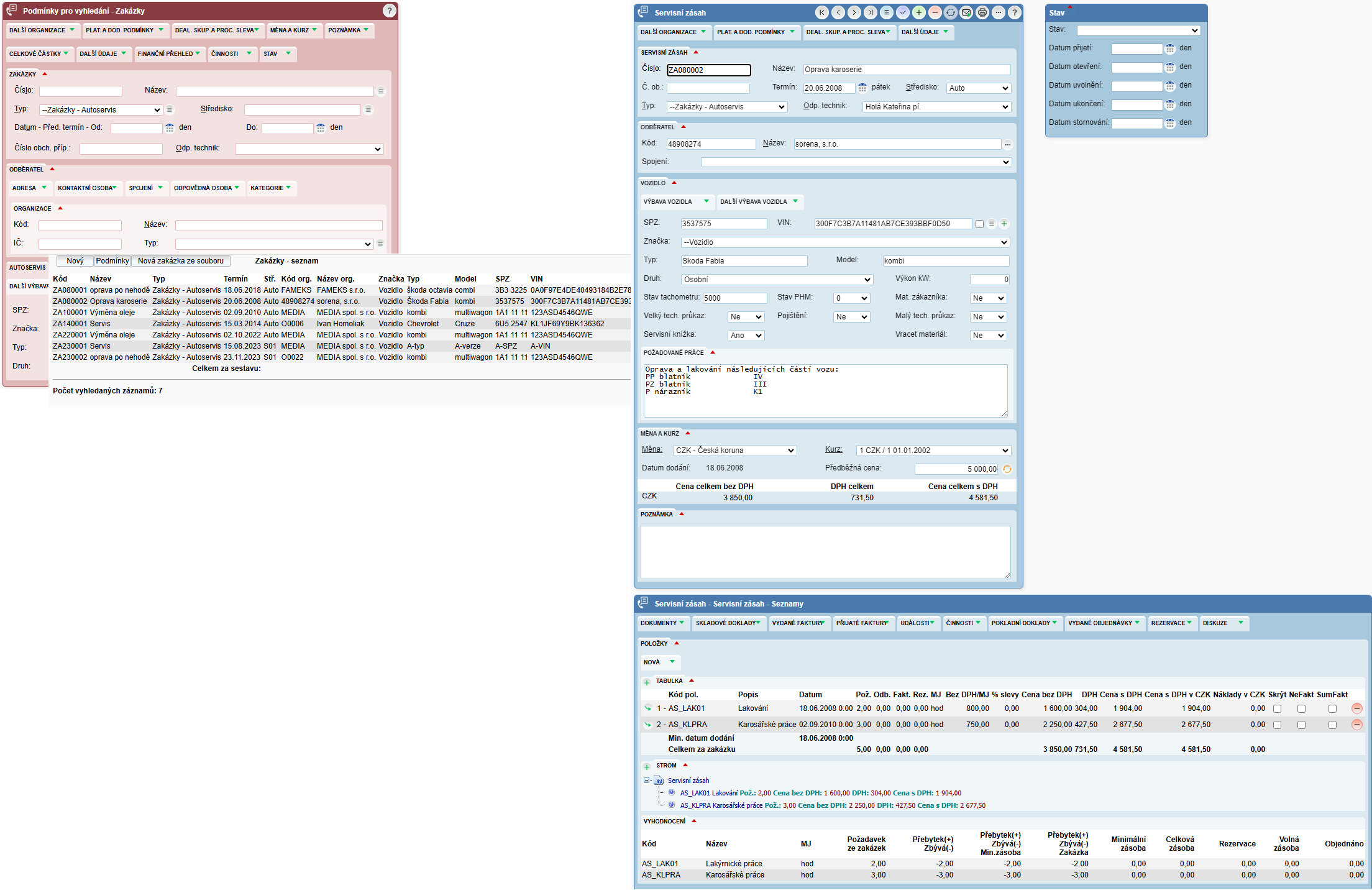
Task: Click the Nová zakázka ze souboru button
Action: tap(180, 261)
